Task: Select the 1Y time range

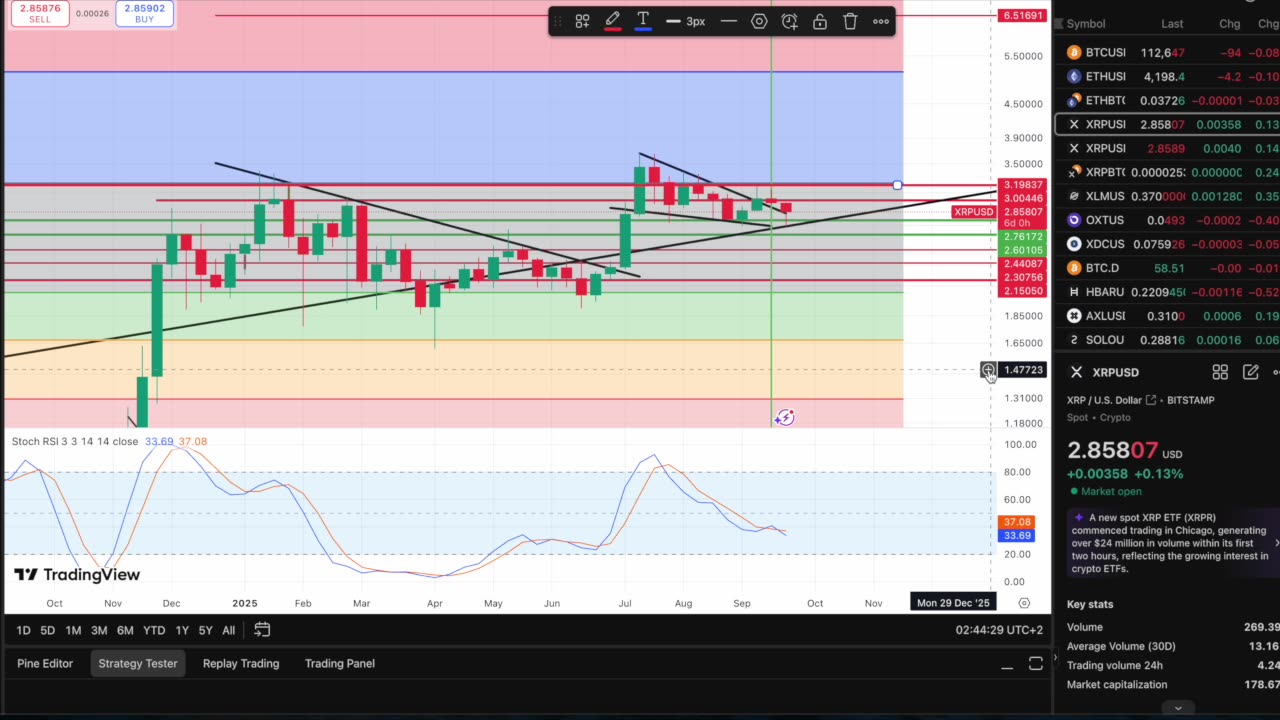Action: [x=182, y=630]
